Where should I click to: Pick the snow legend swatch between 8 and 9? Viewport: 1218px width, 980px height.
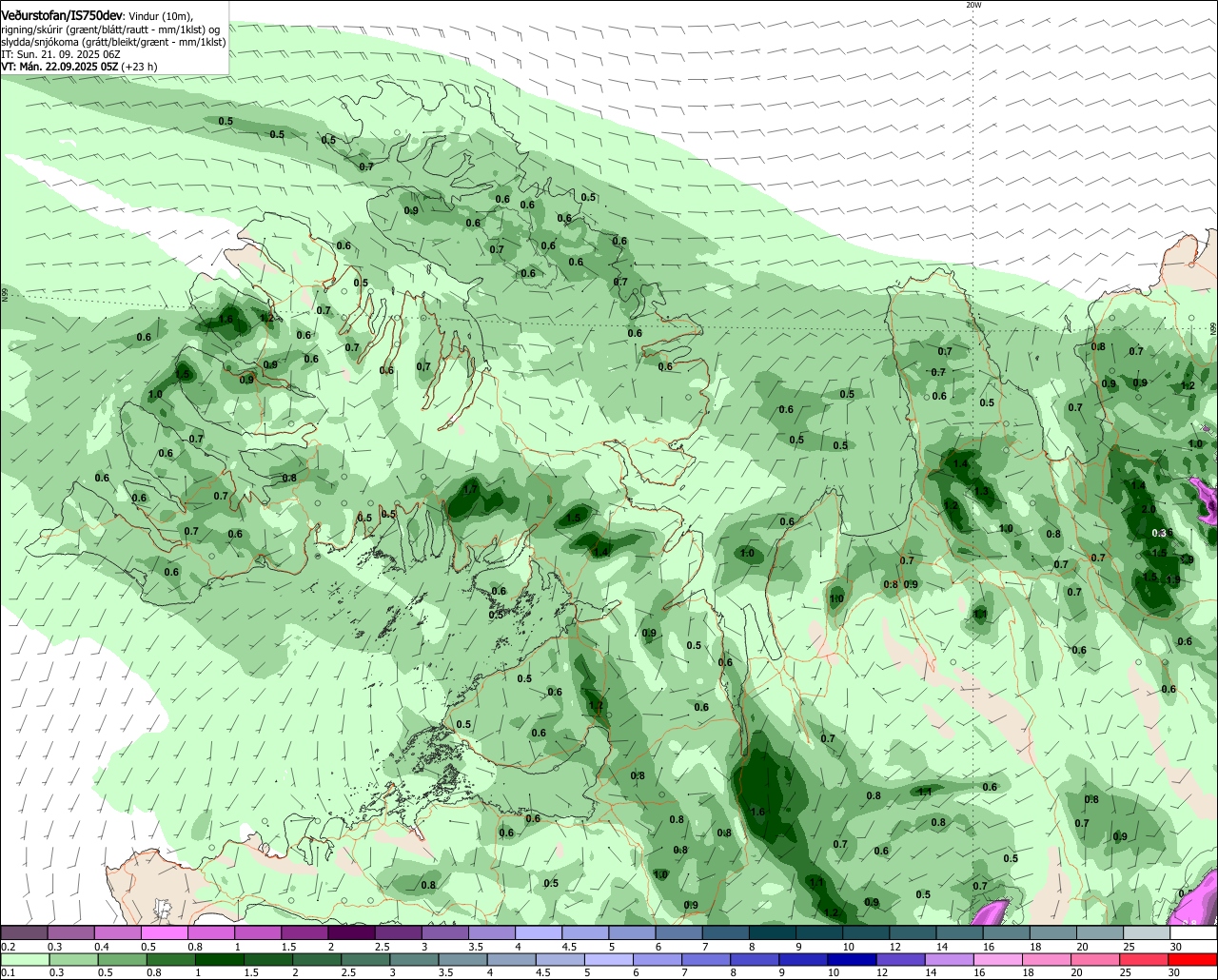773,932
